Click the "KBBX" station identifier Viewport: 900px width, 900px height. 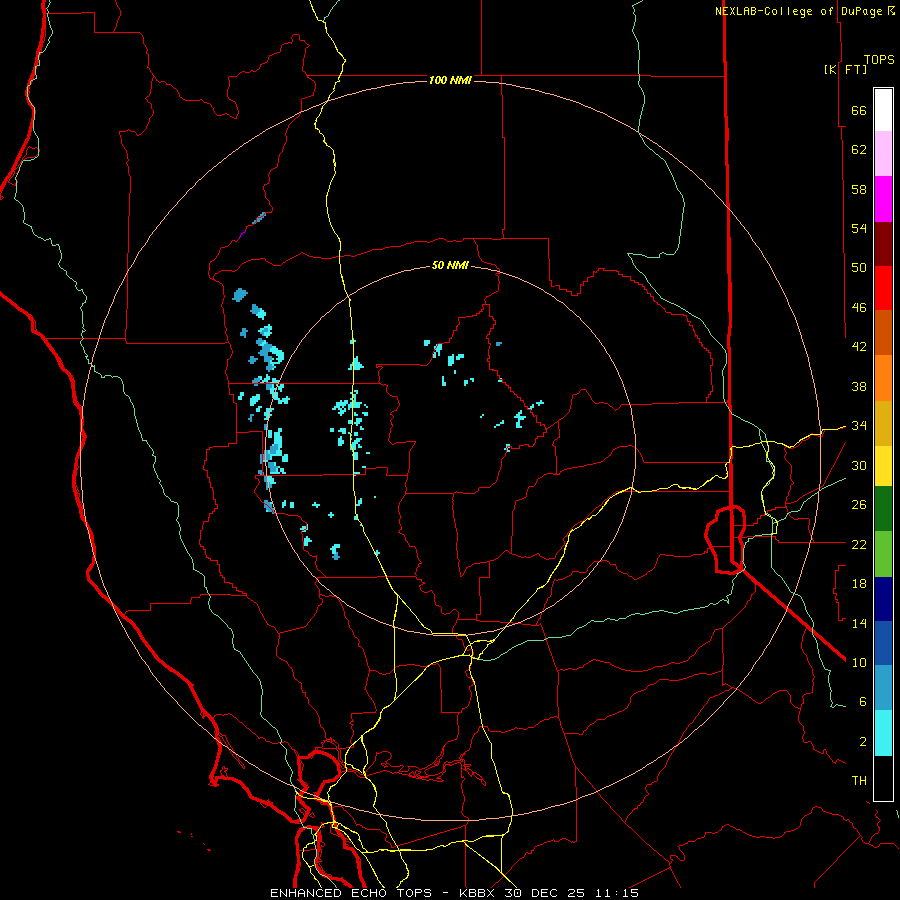click(x=476, y=893)
